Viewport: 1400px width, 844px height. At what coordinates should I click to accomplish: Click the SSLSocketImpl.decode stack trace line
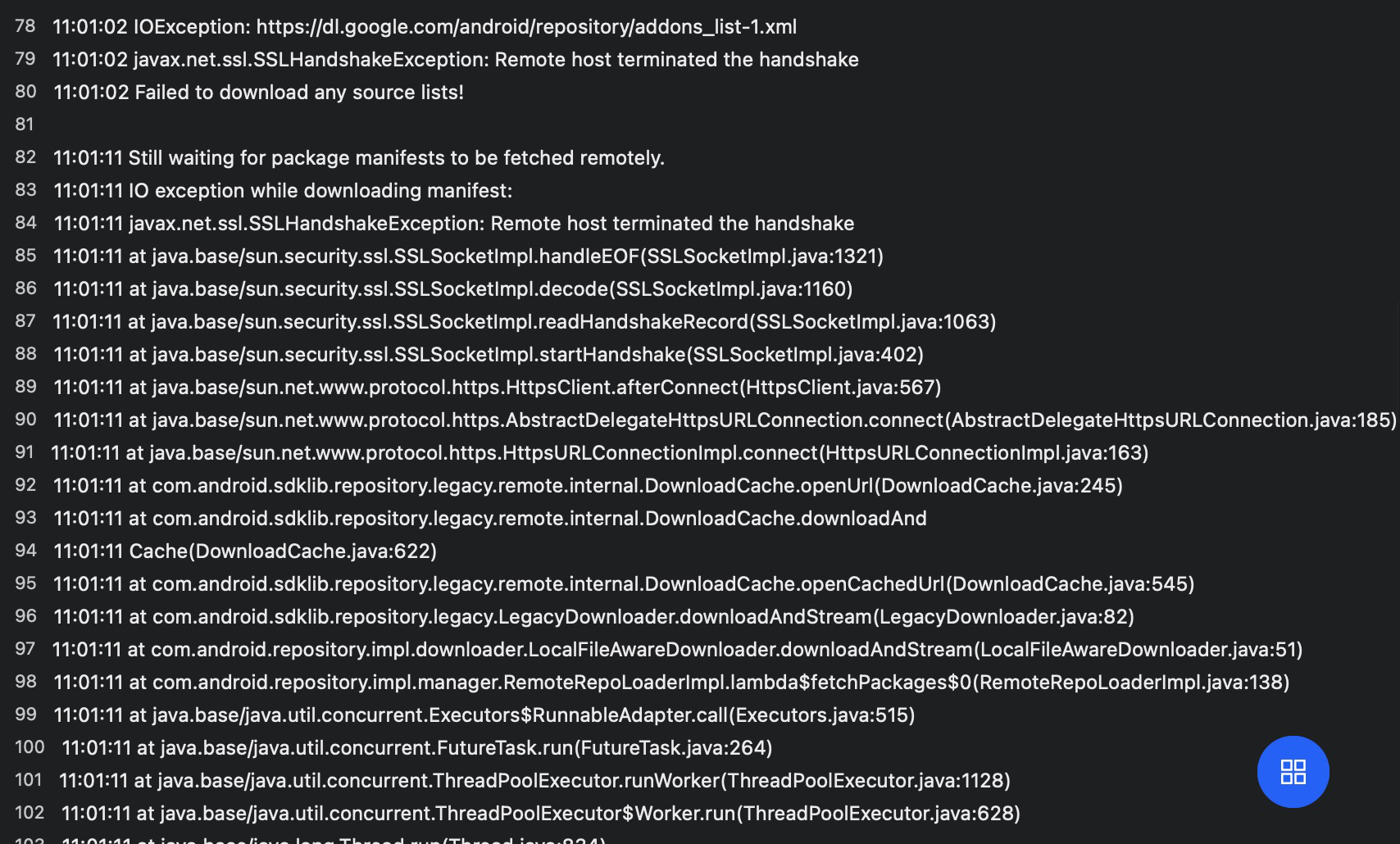click(x=453, y=289)
